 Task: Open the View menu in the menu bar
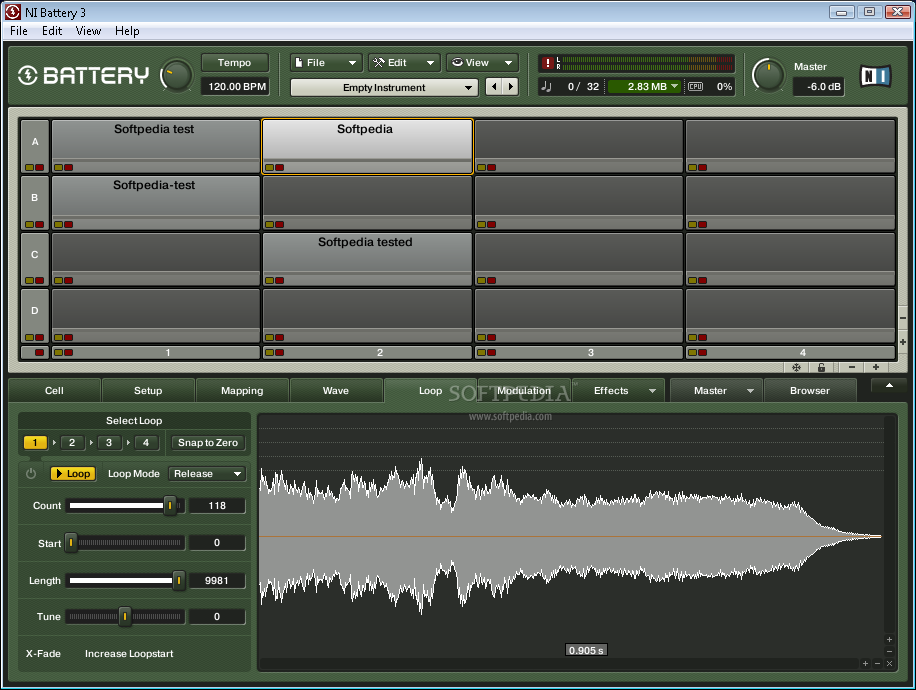pos(88,31)
